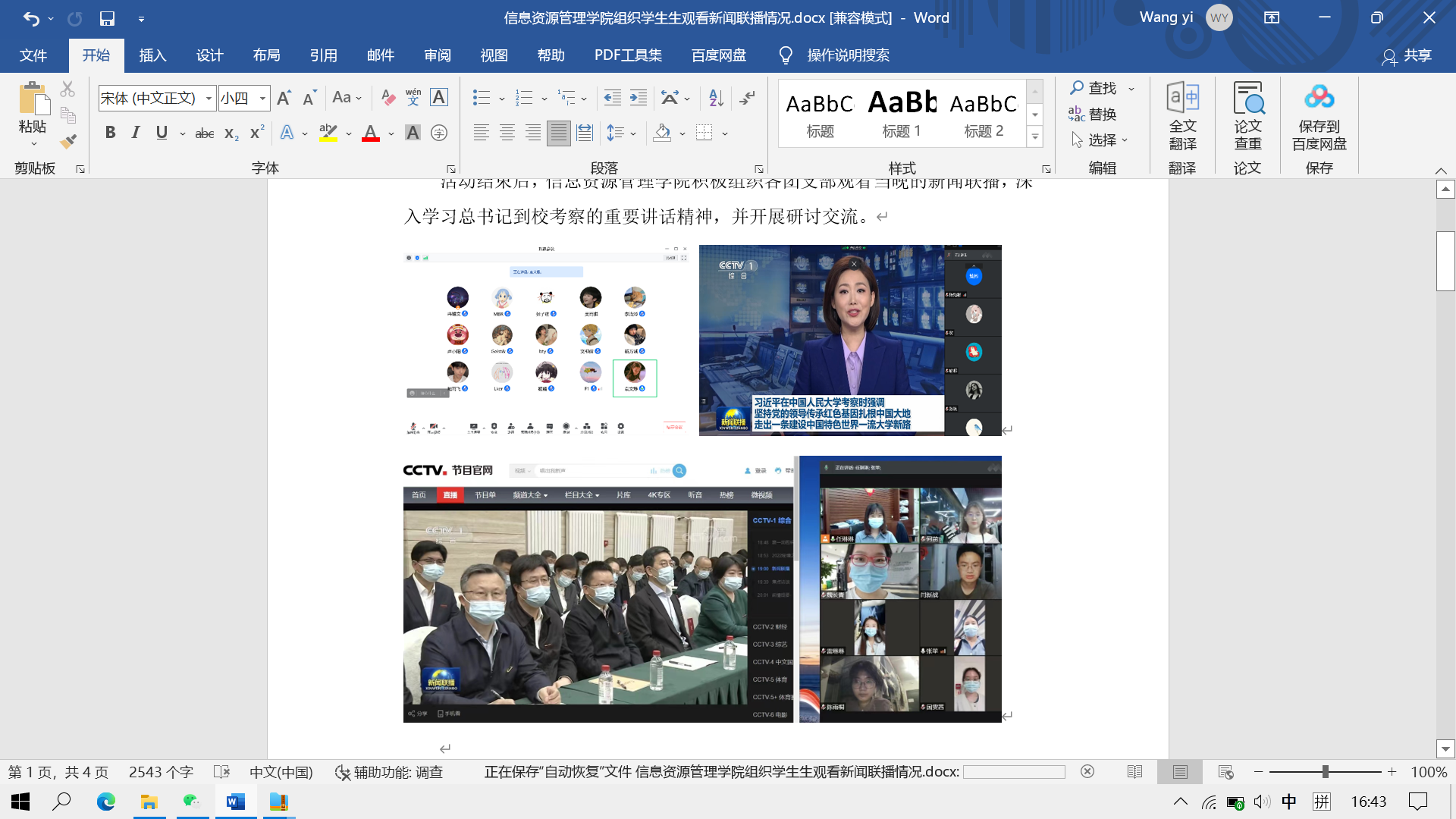This screenshot has width=1456, height=819.
Task: Show paragraph marks icon
Action: [x=747, y=98]
